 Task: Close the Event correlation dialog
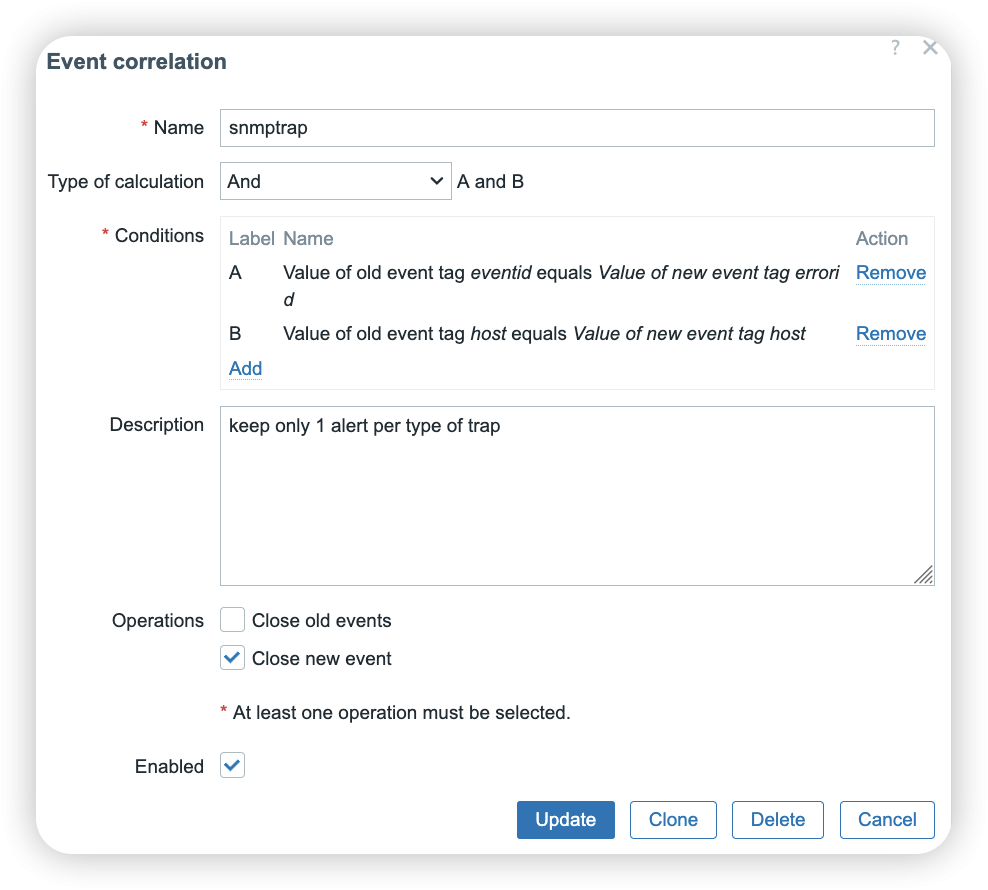pos(930,48)
